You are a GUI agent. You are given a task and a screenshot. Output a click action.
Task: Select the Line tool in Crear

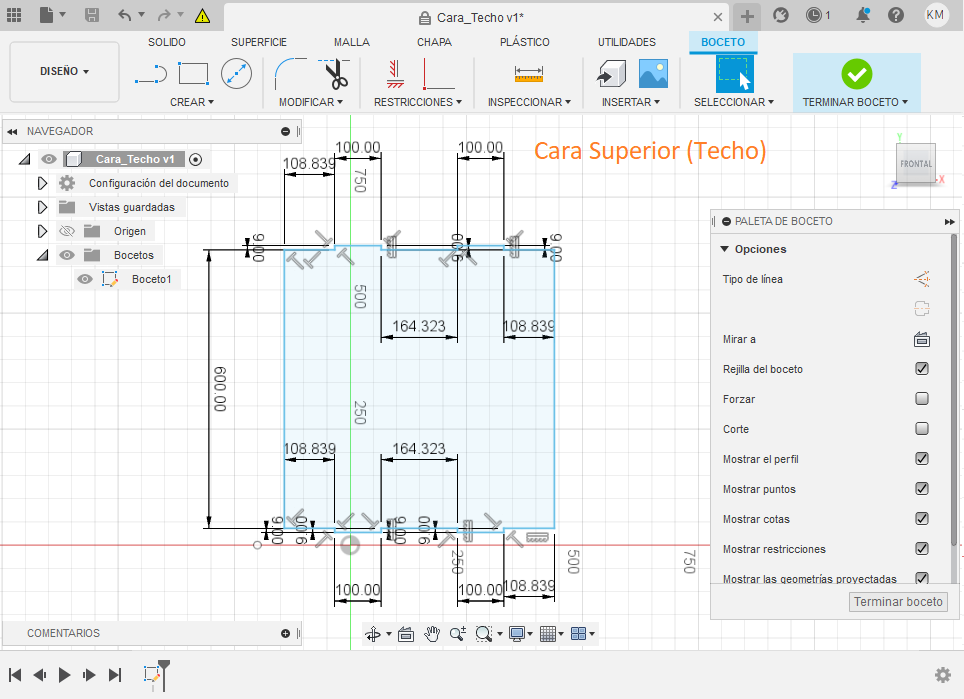[x=151, y=73]
